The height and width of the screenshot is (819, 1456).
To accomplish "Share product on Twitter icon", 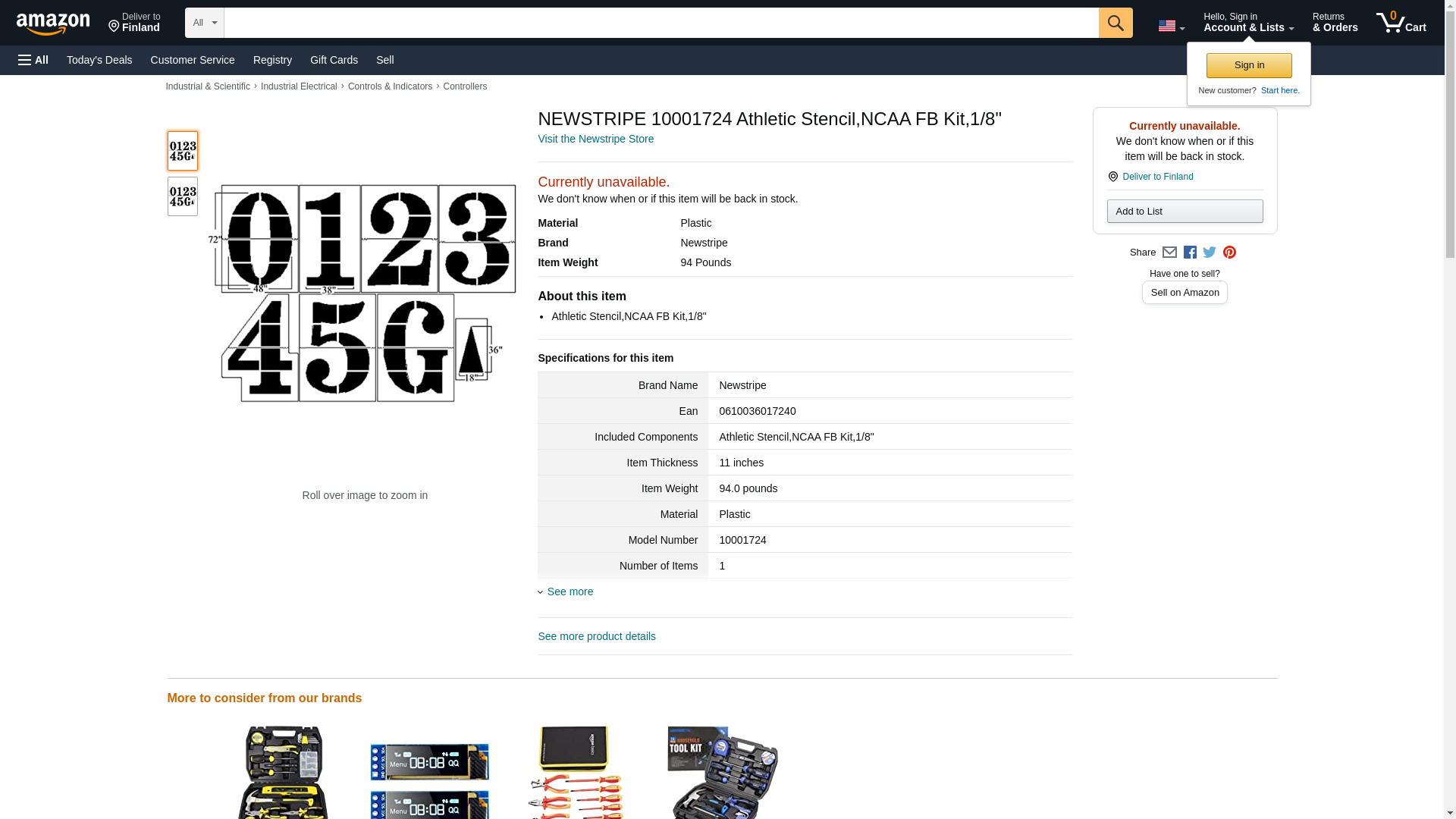I will coord(1210,253).
